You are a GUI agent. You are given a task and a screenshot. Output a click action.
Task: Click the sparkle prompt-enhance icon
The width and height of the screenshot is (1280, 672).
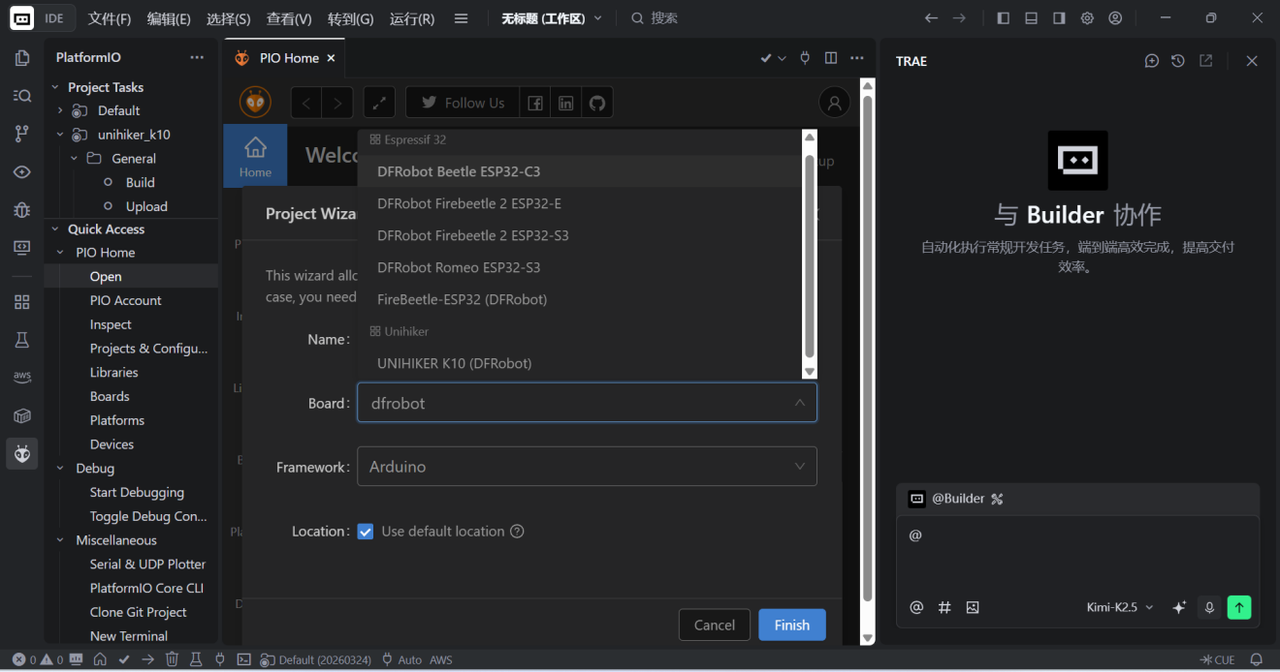point(1179,607)
